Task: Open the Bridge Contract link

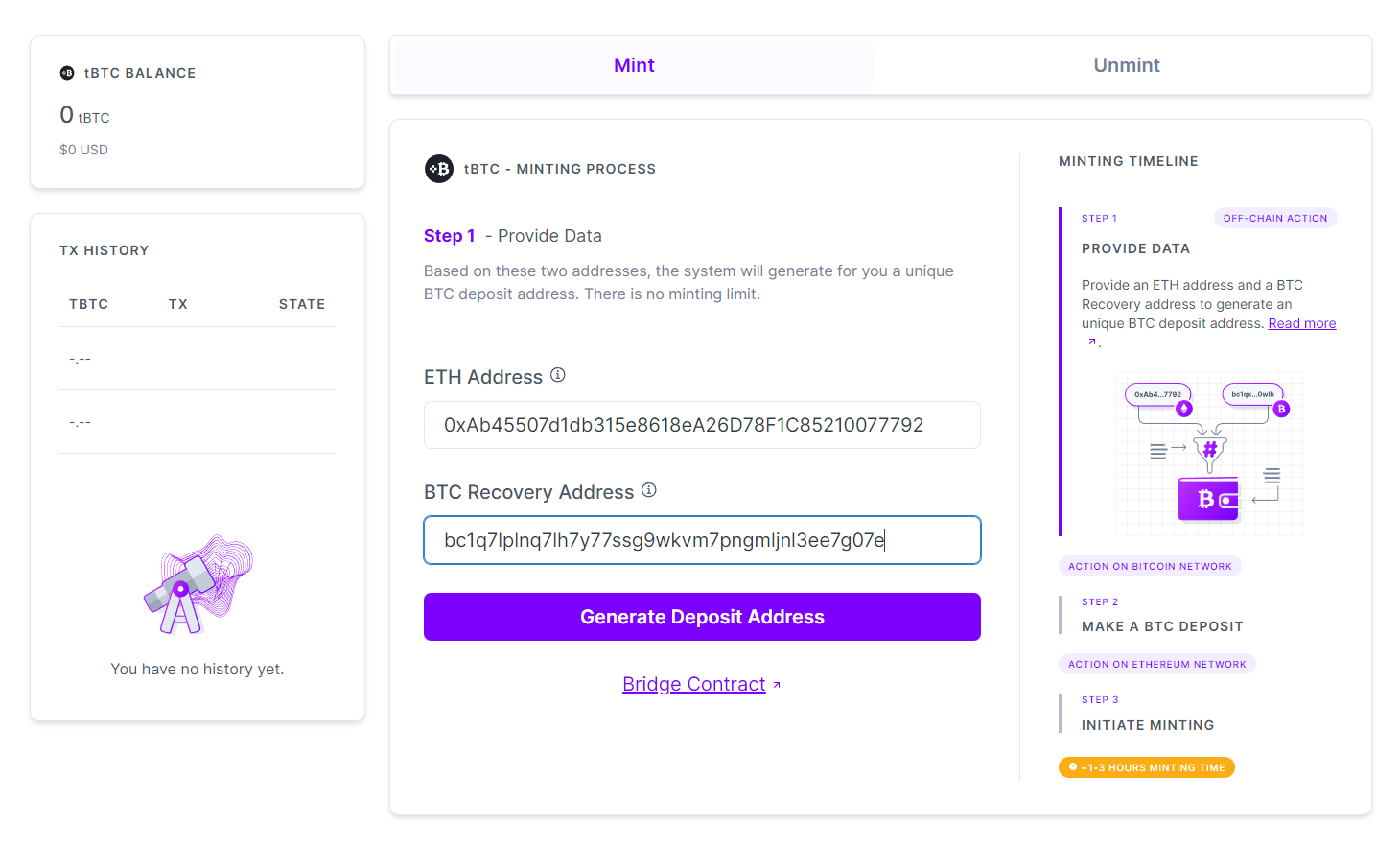Action: tap(694, 683)
